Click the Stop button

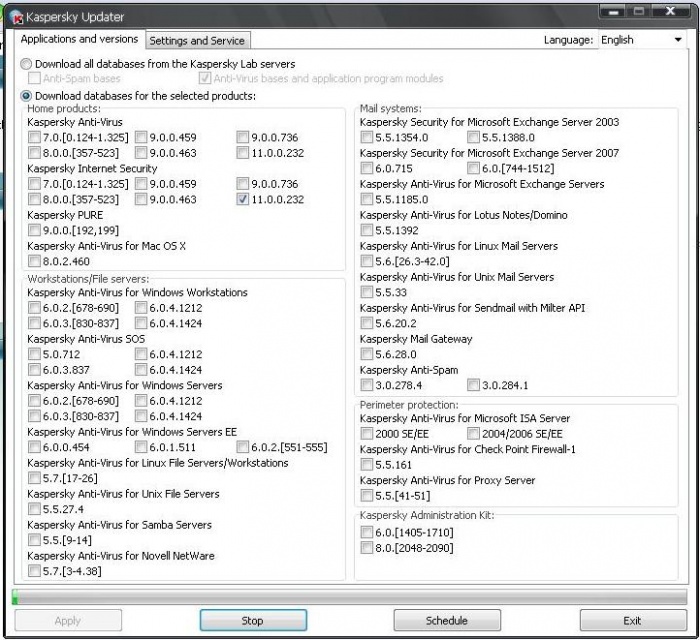coord(253,620)
